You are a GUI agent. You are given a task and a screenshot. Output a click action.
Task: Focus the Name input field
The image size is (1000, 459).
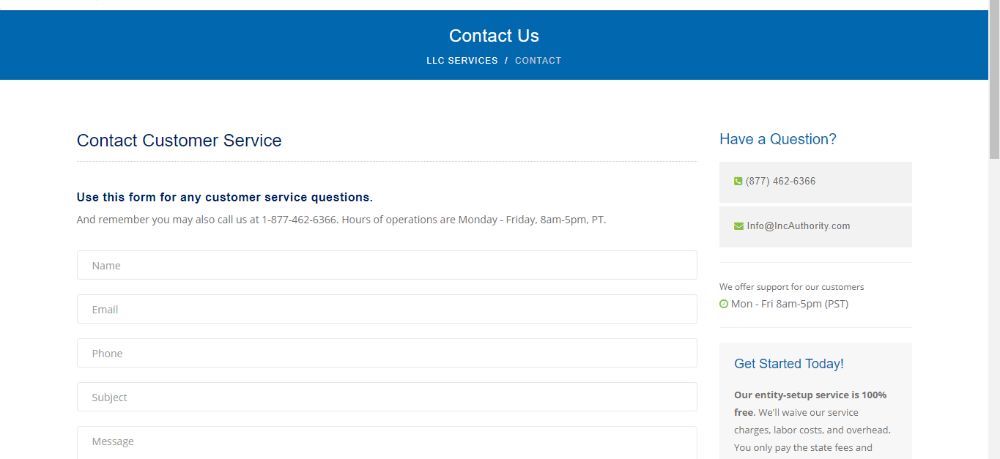point(387,265)
